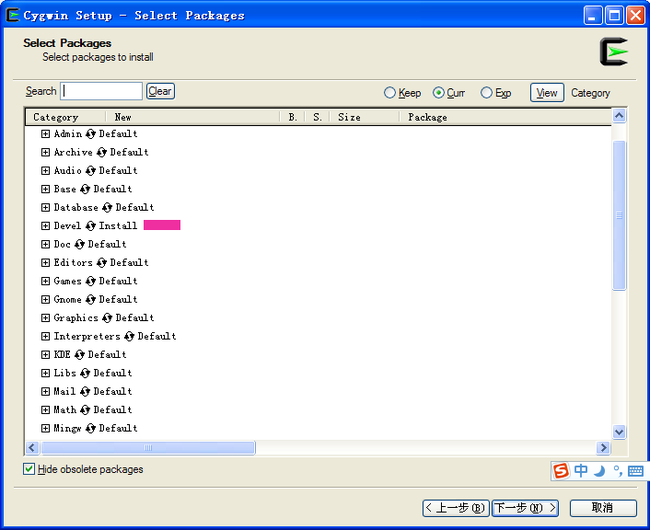Select the Keep radio button
Image resolution: width=650 pixels, height=530 pixels.
click(x=390, y=93)
